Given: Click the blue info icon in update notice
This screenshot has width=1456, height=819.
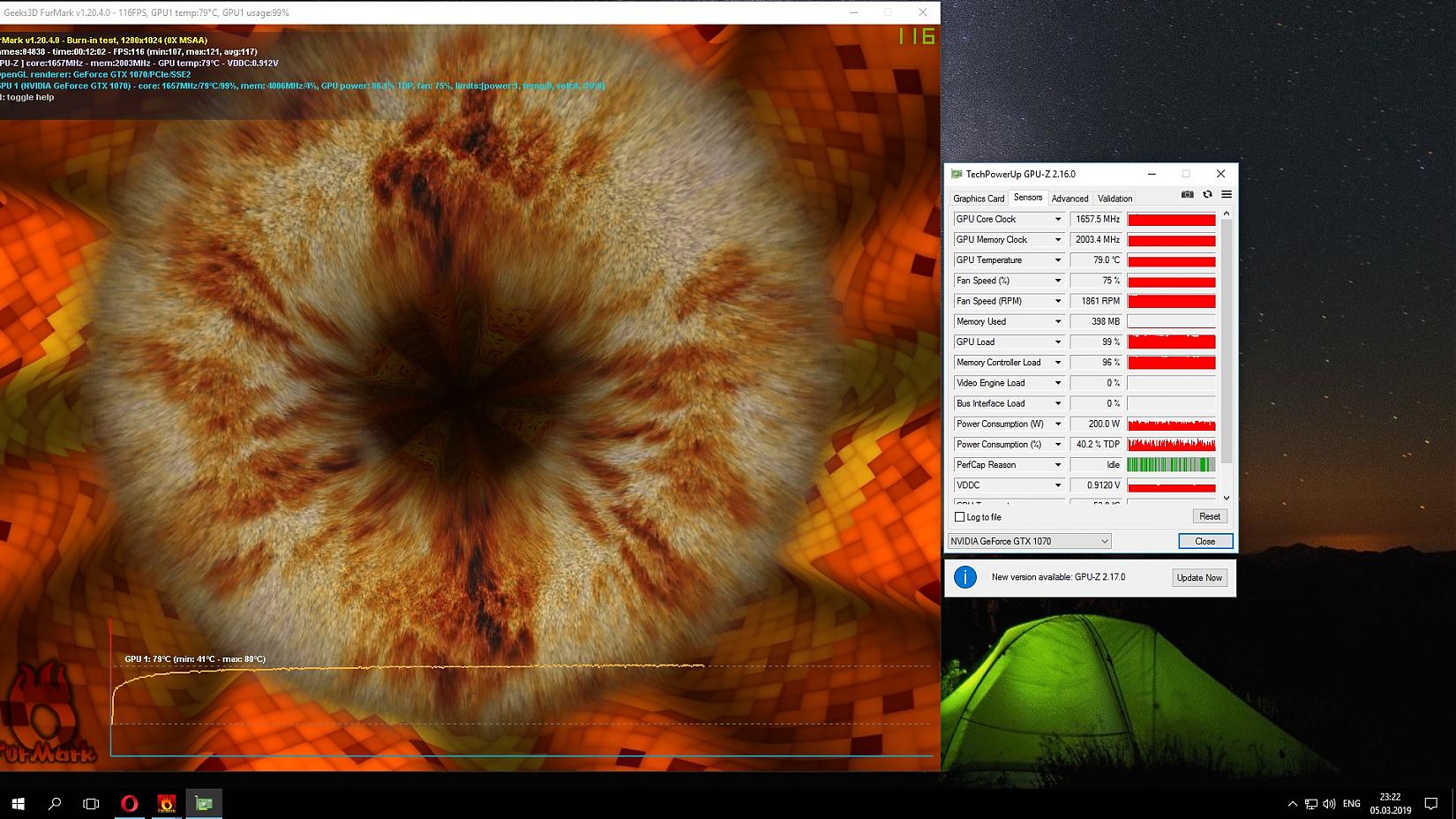Looking at the screenshot, I should click(x=965, y=577).
